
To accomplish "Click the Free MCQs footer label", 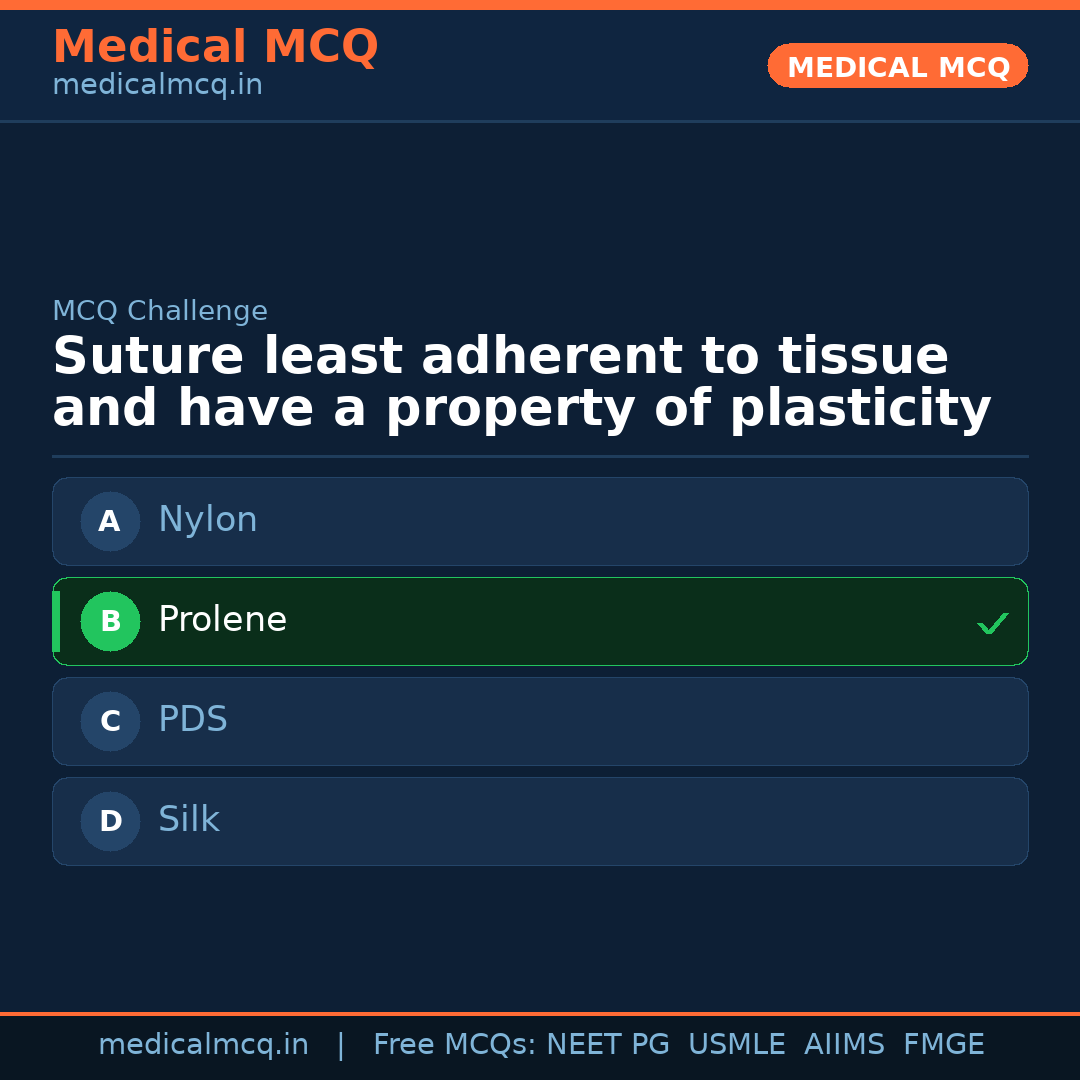I will tap(454, 1045).
